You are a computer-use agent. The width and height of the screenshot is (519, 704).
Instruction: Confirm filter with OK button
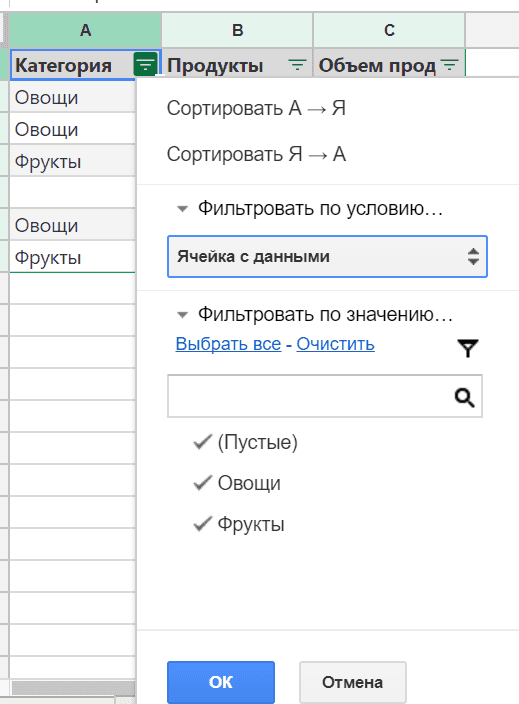[x=221, y=682]
